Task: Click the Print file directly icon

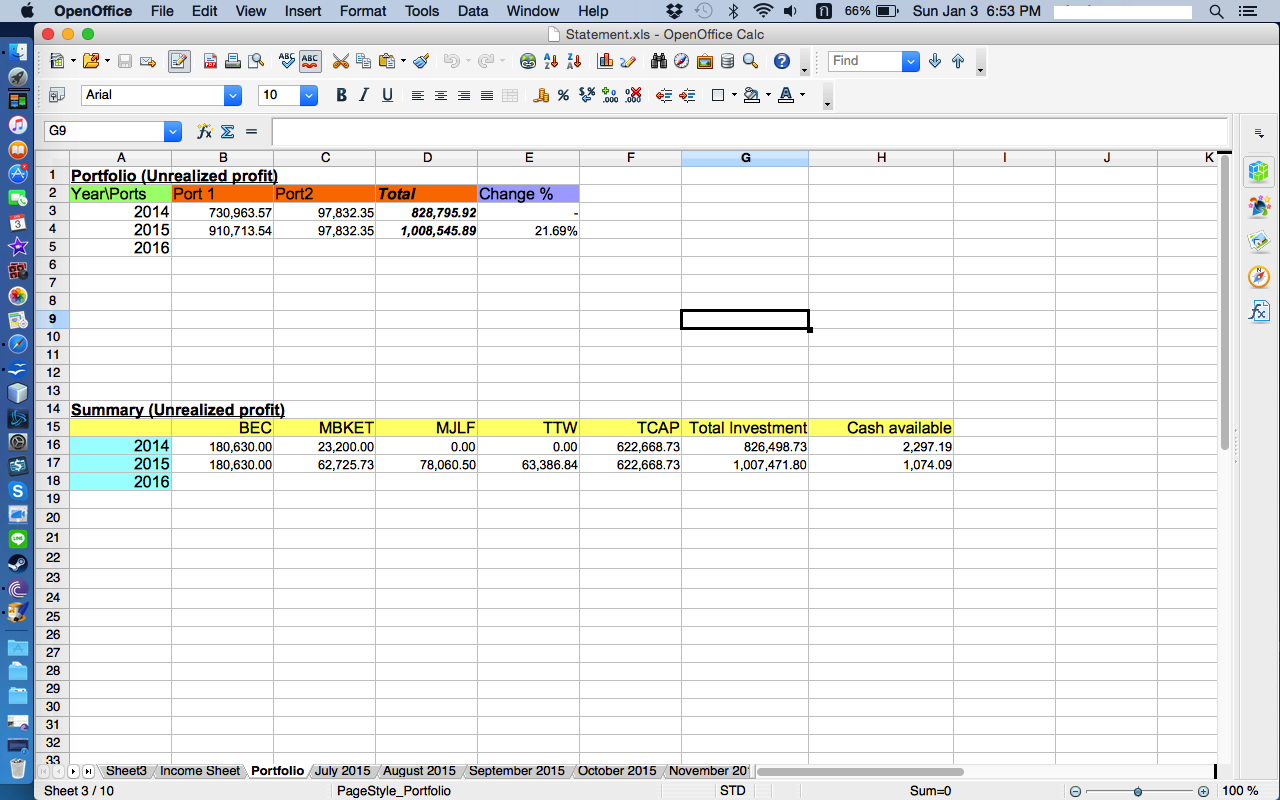Action: click(233, 61)
